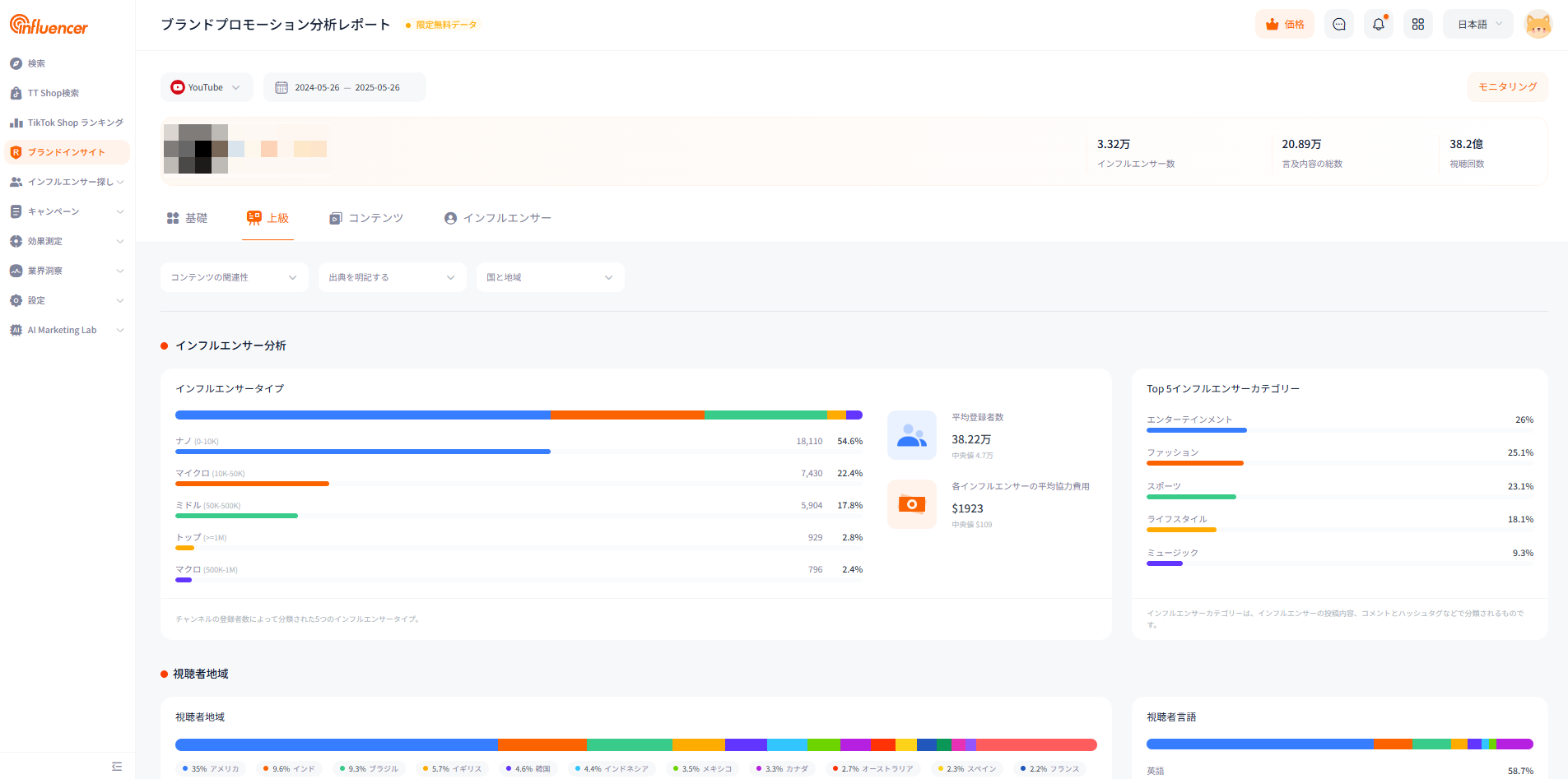Open the apps grid icon
1568x779 pixels.
pyautogui.click(x=1418, y=25)
